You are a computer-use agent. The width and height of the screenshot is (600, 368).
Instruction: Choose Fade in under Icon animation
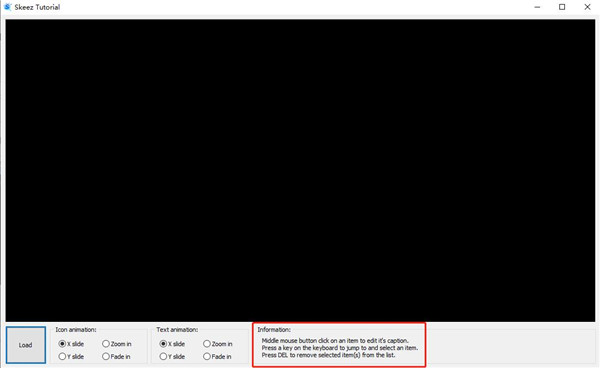[x=116, y=356]
